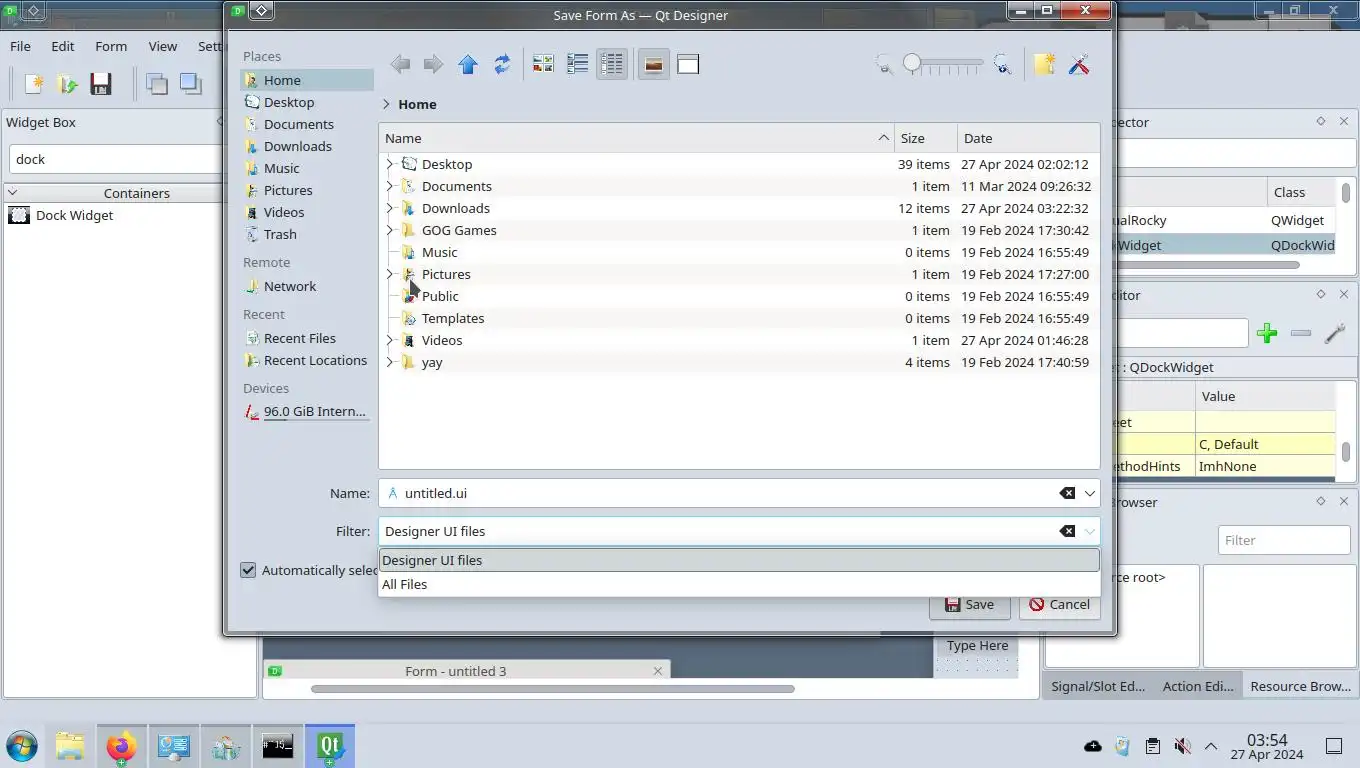Switch to compact list view mode
Image resolution: width=1360 pixels, height=768 pixels.
[577, 64]
